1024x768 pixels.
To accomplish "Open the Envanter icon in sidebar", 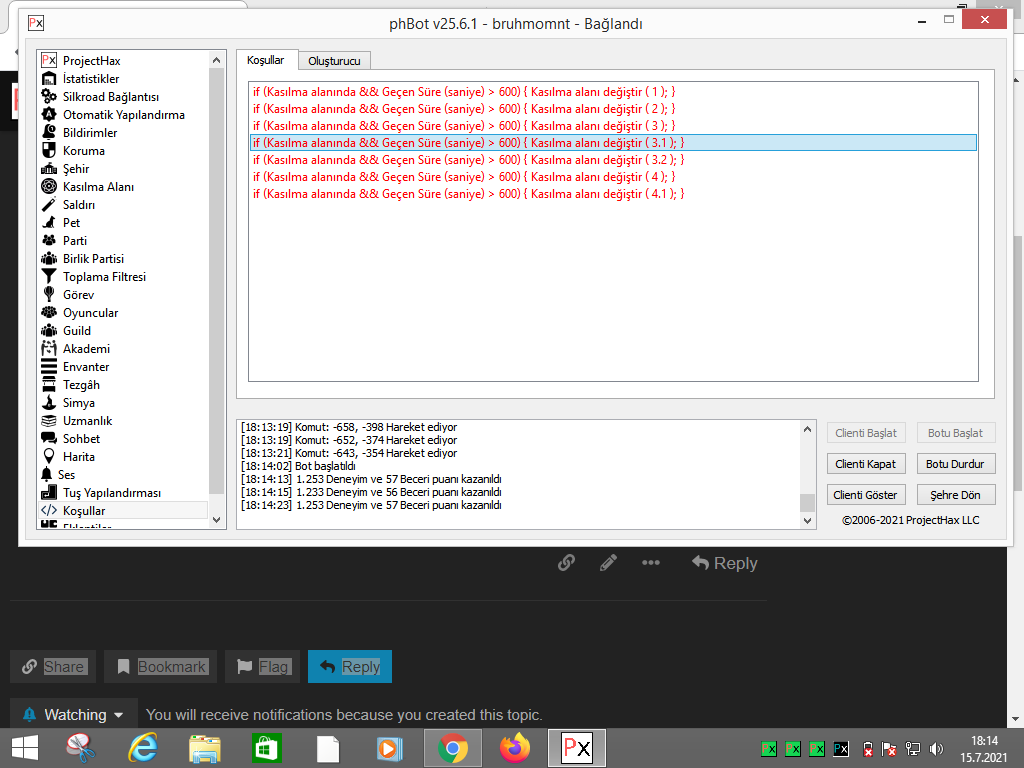I will click(49, 367).
